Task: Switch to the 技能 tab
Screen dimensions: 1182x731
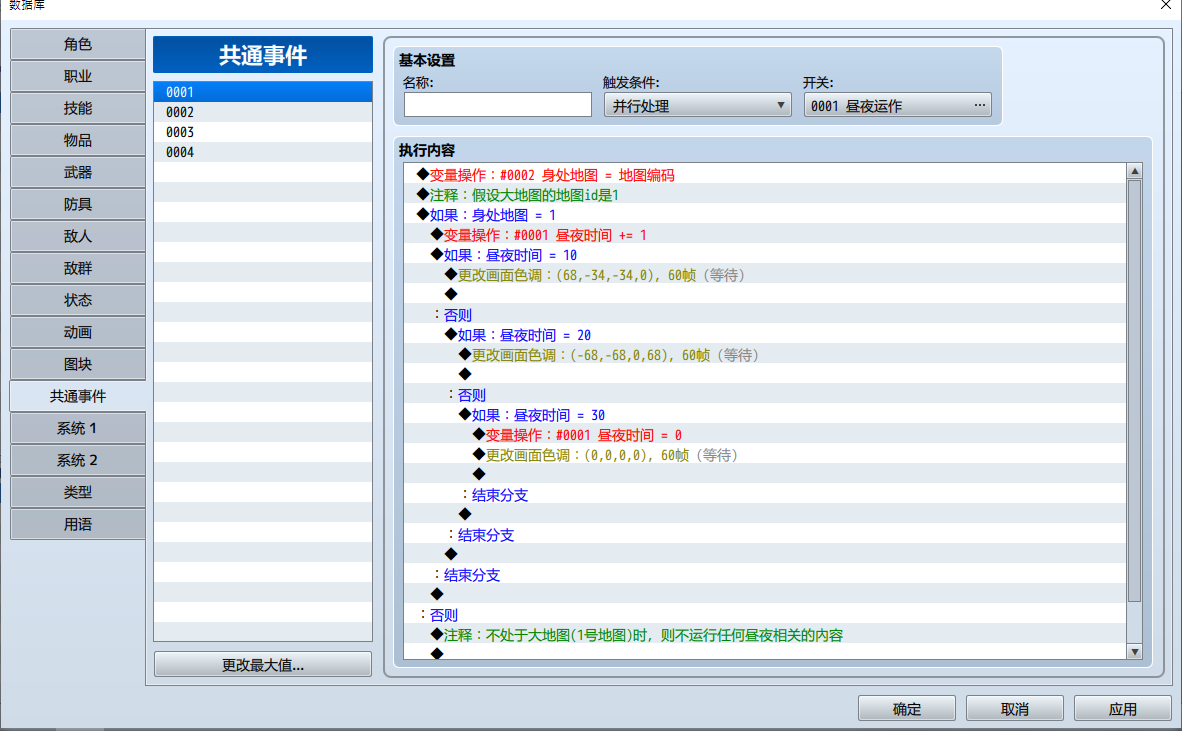Action: [78, 109]
